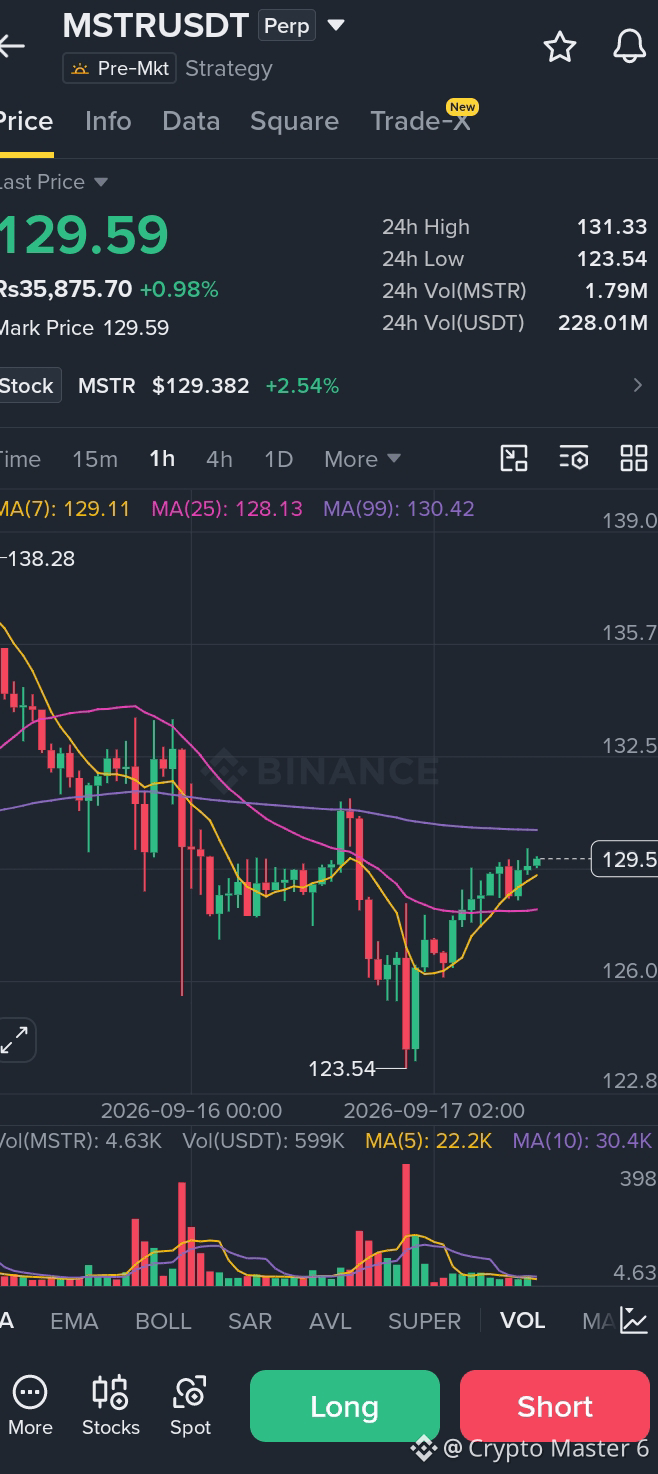Expand the More timeframes dropdown
Viewport: 658px width, 1474px height.
[x=362, y=459]
